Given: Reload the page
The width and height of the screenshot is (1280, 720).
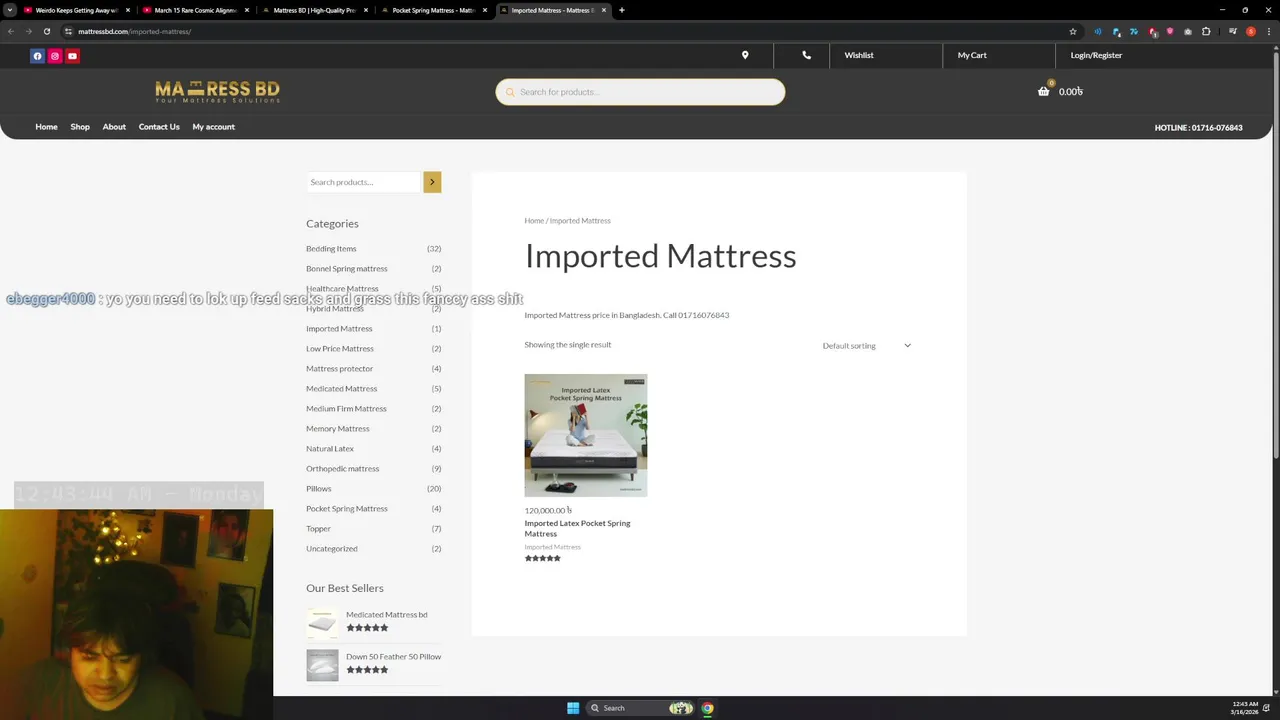Looking at the screenshot, I should click(x=46, y=31).
